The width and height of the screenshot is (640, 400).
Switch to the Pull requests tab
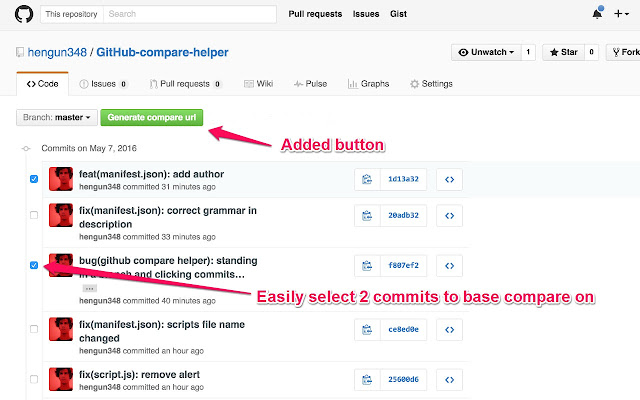pyautogui.click(x=191, y=84)
